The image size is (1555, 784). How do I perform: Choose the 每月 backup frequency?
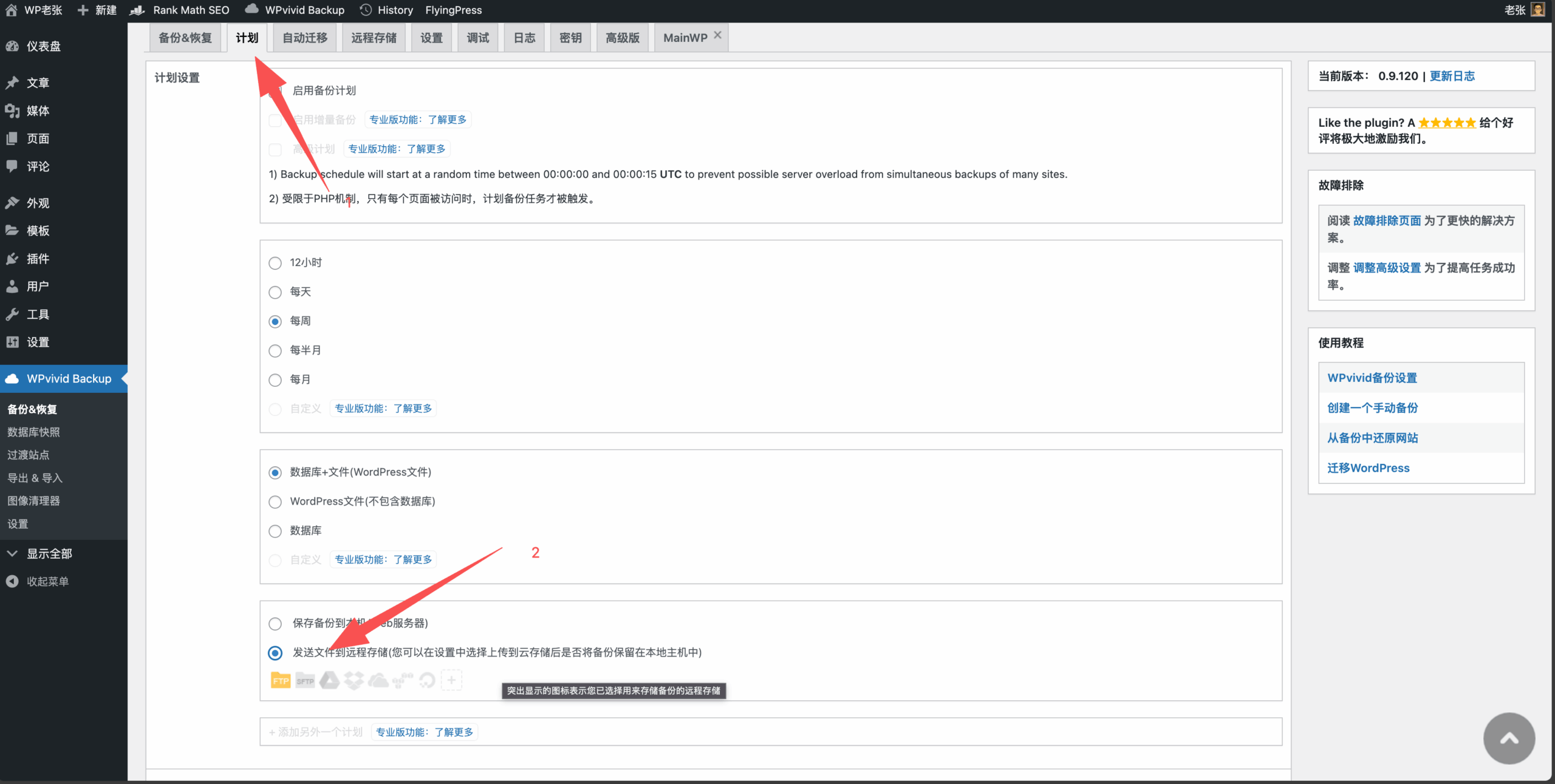[x=275, y=380]
